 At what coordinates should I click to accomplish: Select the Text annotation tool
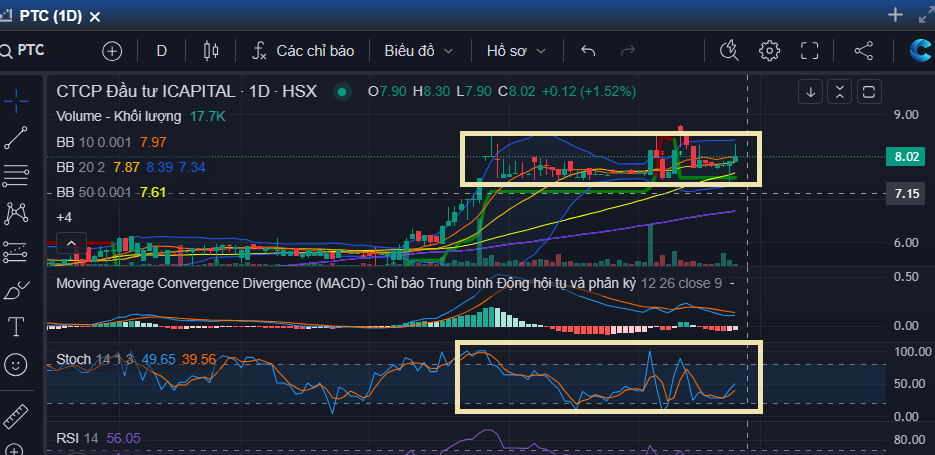coord(16,327)
